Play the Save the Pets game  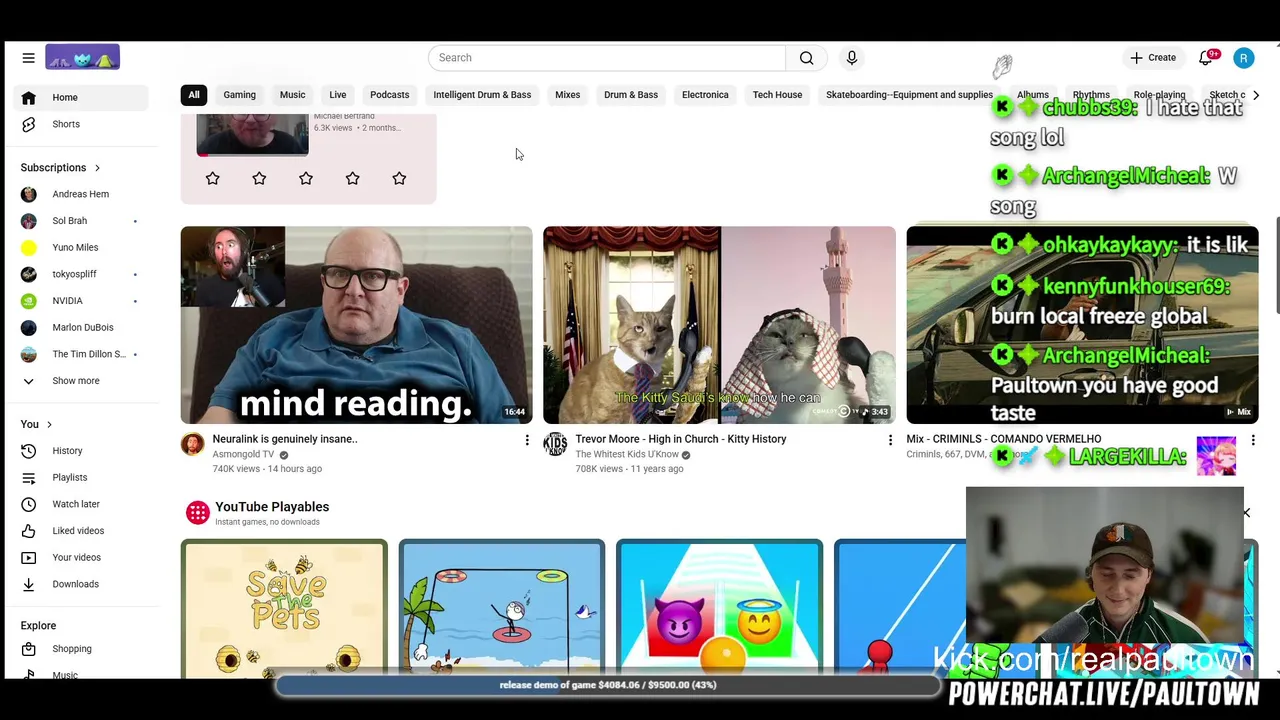(x=284, y=609)
